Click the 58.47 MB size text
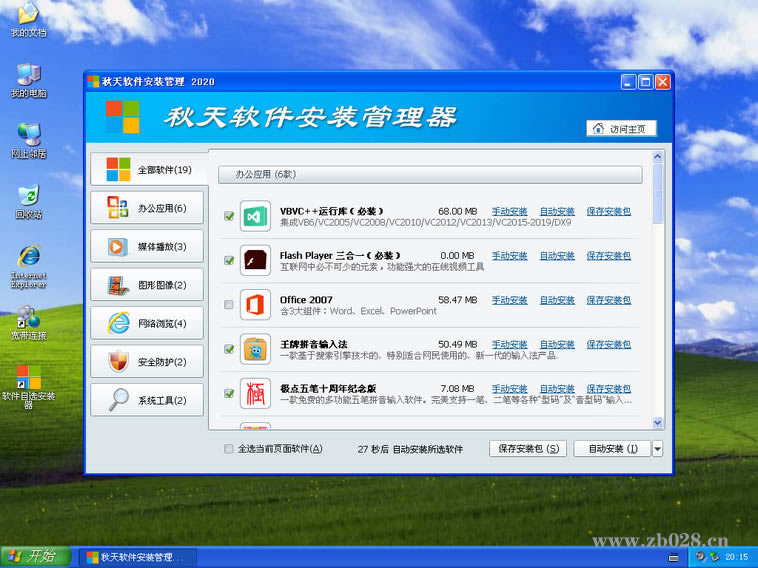Screen dimensions: 758x568 (457, 300)
